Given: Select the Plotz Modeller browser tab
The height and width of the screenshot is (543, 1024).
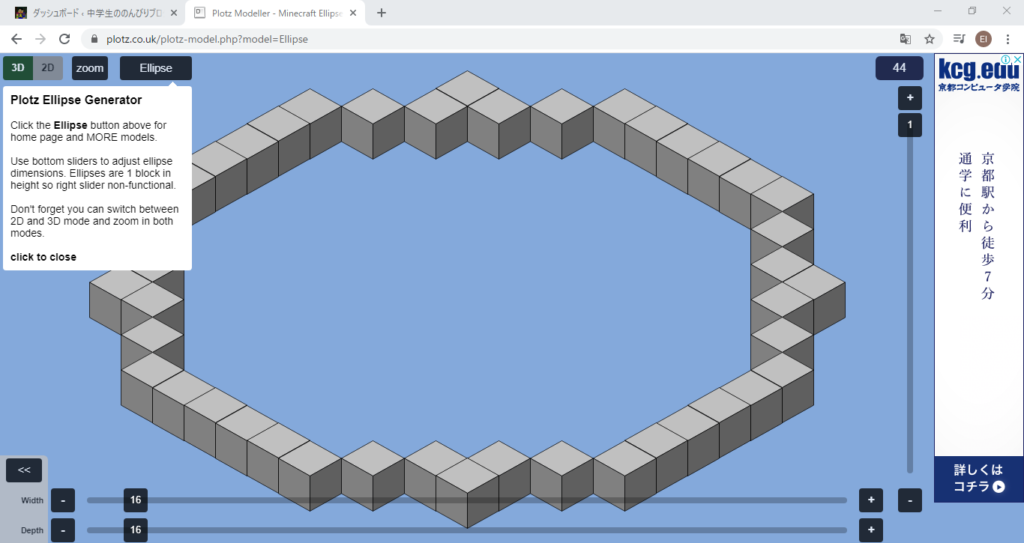Looking at the screenshot, I should point(276,13).
